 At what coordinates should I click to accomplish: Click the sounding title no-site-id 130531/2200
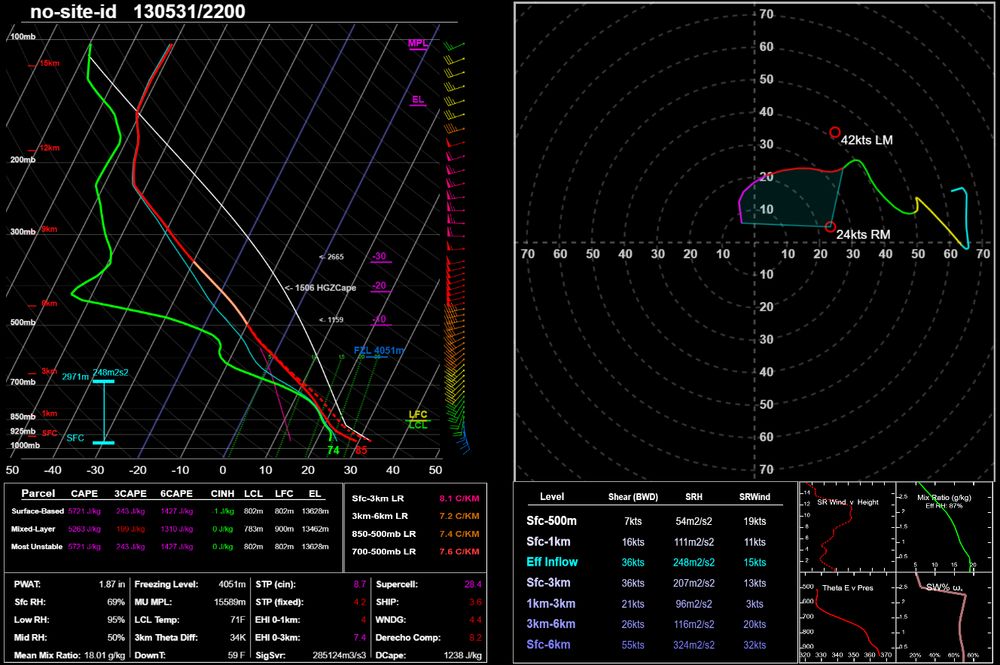[138, 11]
